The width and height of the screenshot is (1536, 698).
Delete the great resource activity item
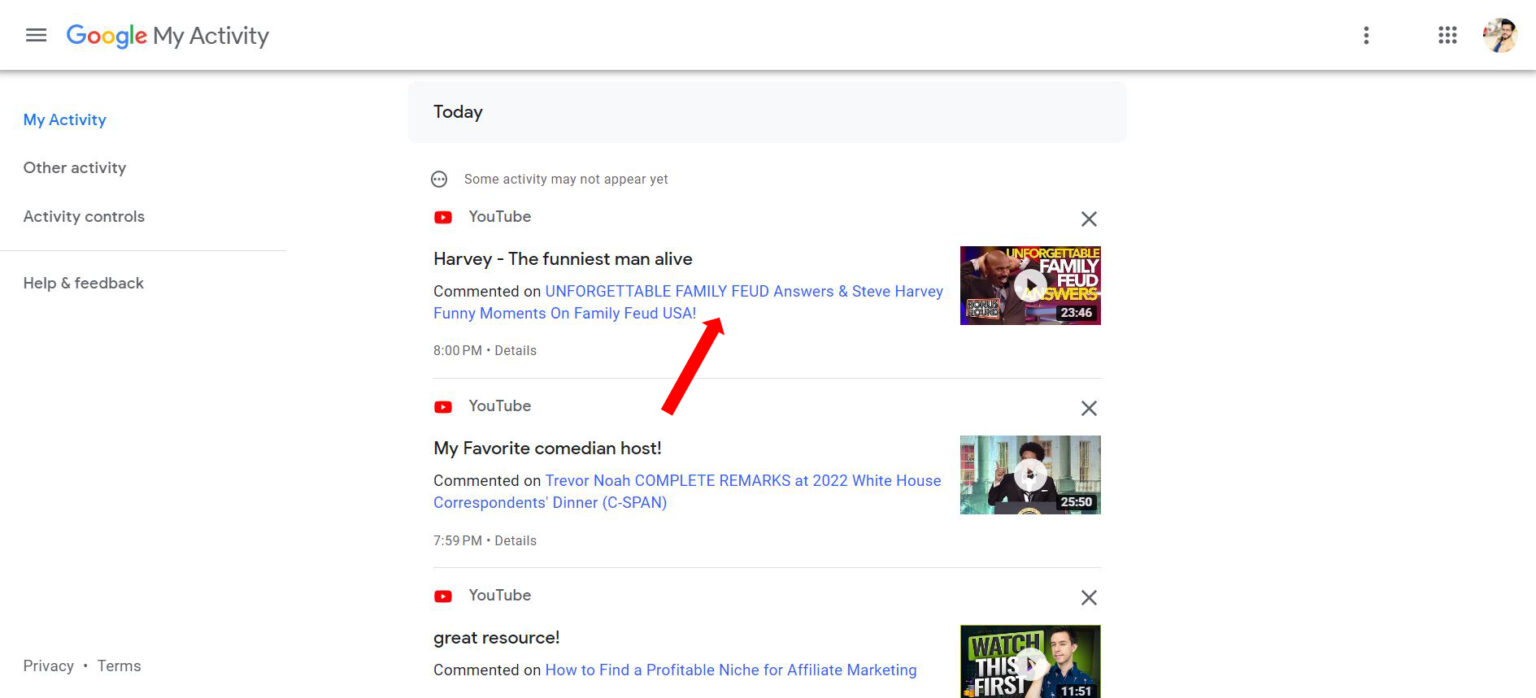point(1089,597)
